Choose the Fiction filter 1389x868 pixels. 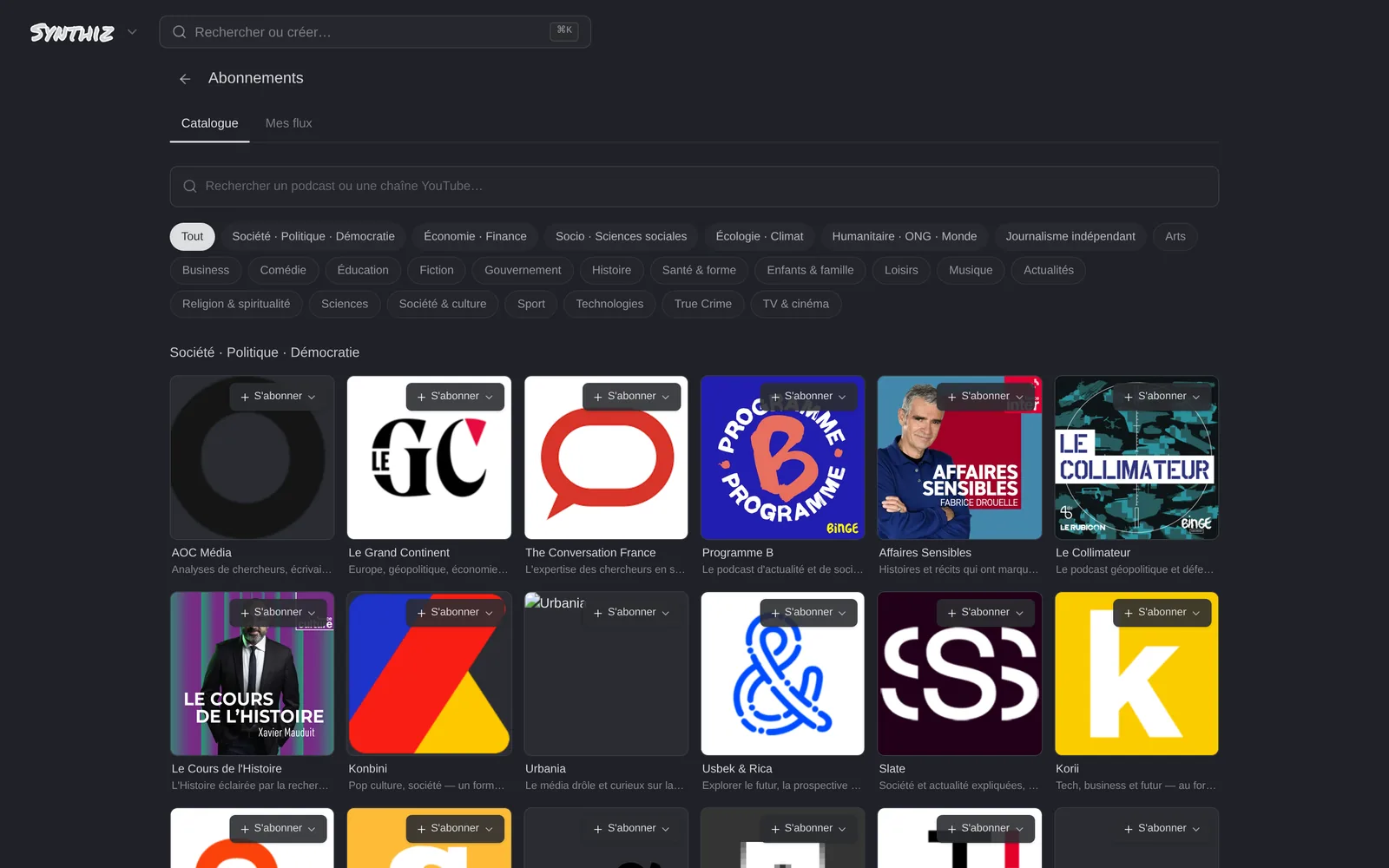(437, 270)
